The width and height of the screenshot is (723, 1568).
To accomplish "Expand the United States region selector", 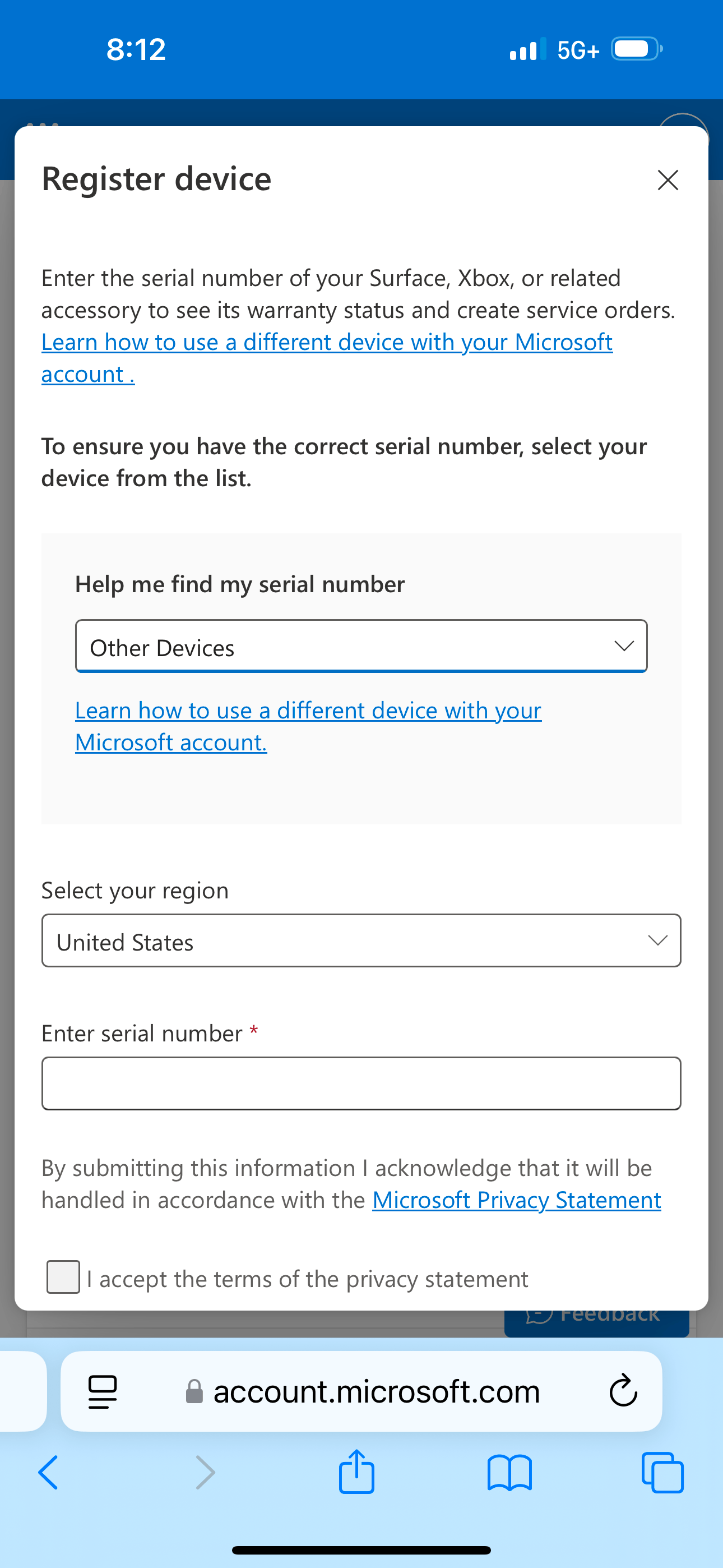I will (x=361, y=940).
